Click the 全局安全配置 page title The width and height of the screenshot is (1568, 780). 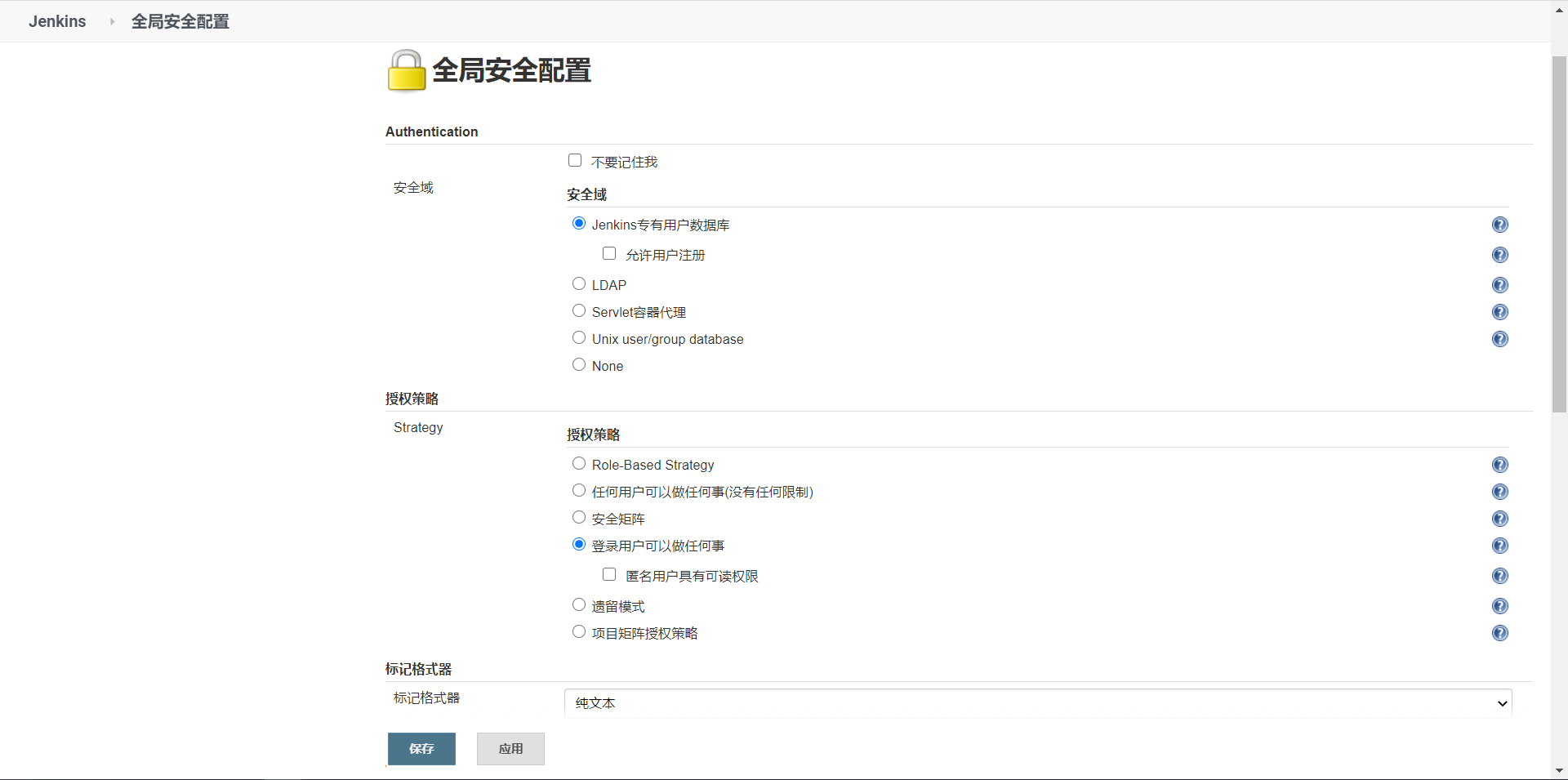tap(511, 70)
